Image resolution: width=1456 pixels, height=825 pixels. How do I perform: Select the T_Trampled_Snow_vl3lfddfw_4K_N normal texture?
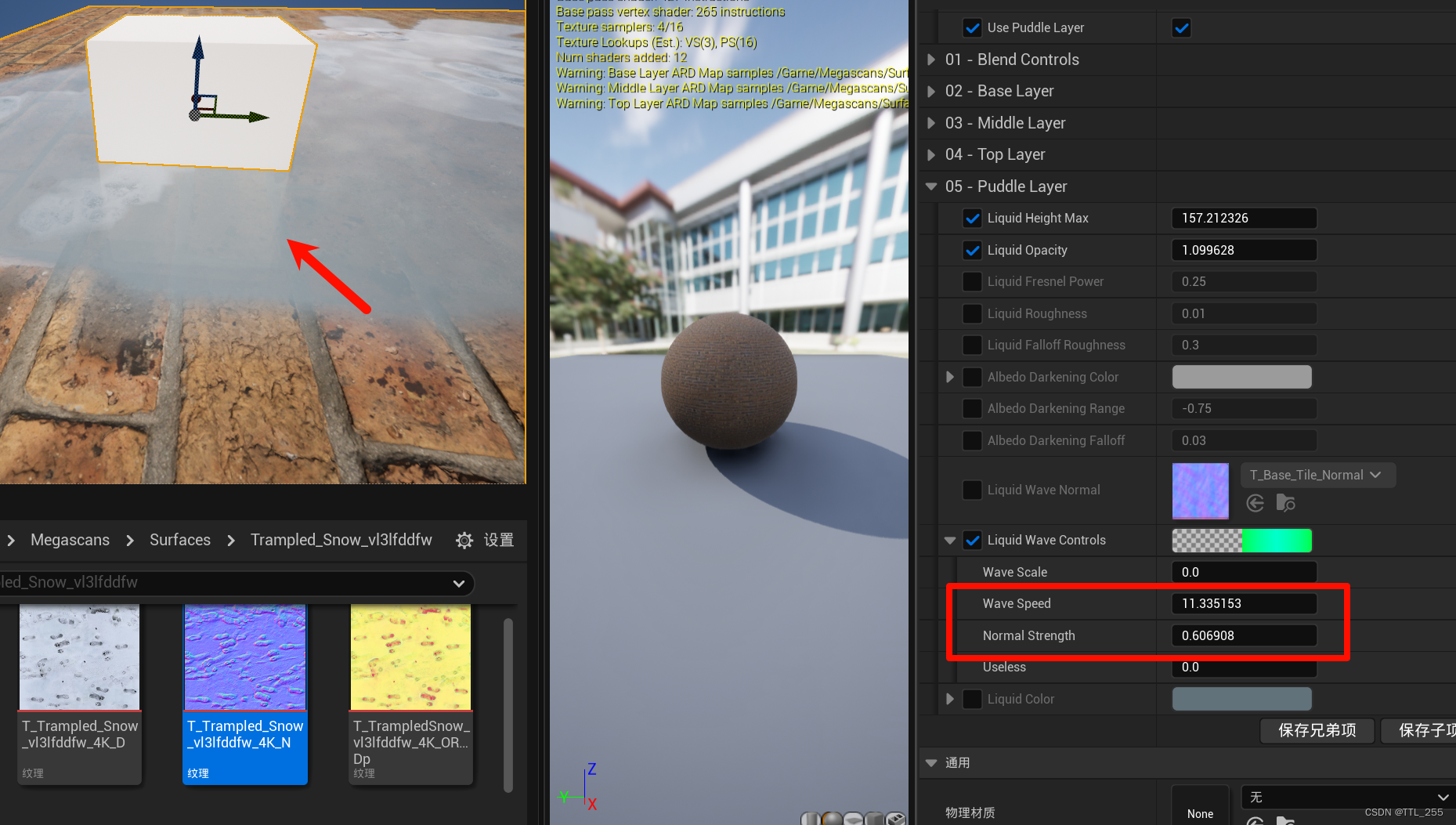tap(245, 693)
